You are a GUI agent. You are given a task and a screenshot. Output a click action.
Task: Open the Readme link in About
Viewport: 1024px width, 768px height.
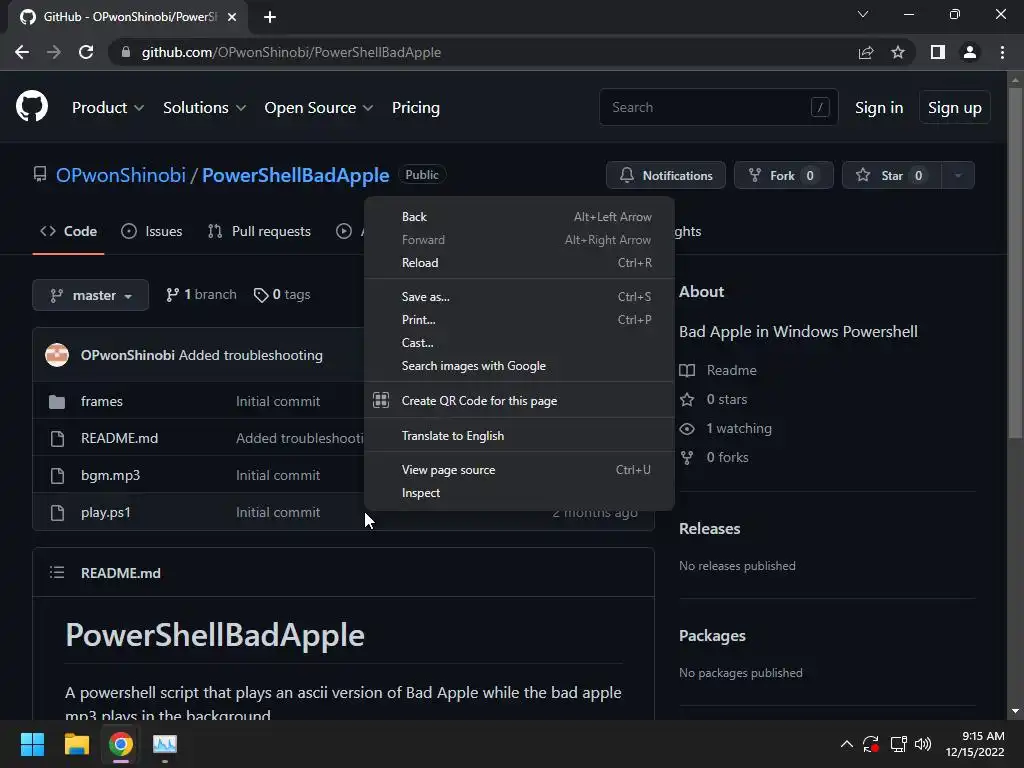[x=718, y=370]
